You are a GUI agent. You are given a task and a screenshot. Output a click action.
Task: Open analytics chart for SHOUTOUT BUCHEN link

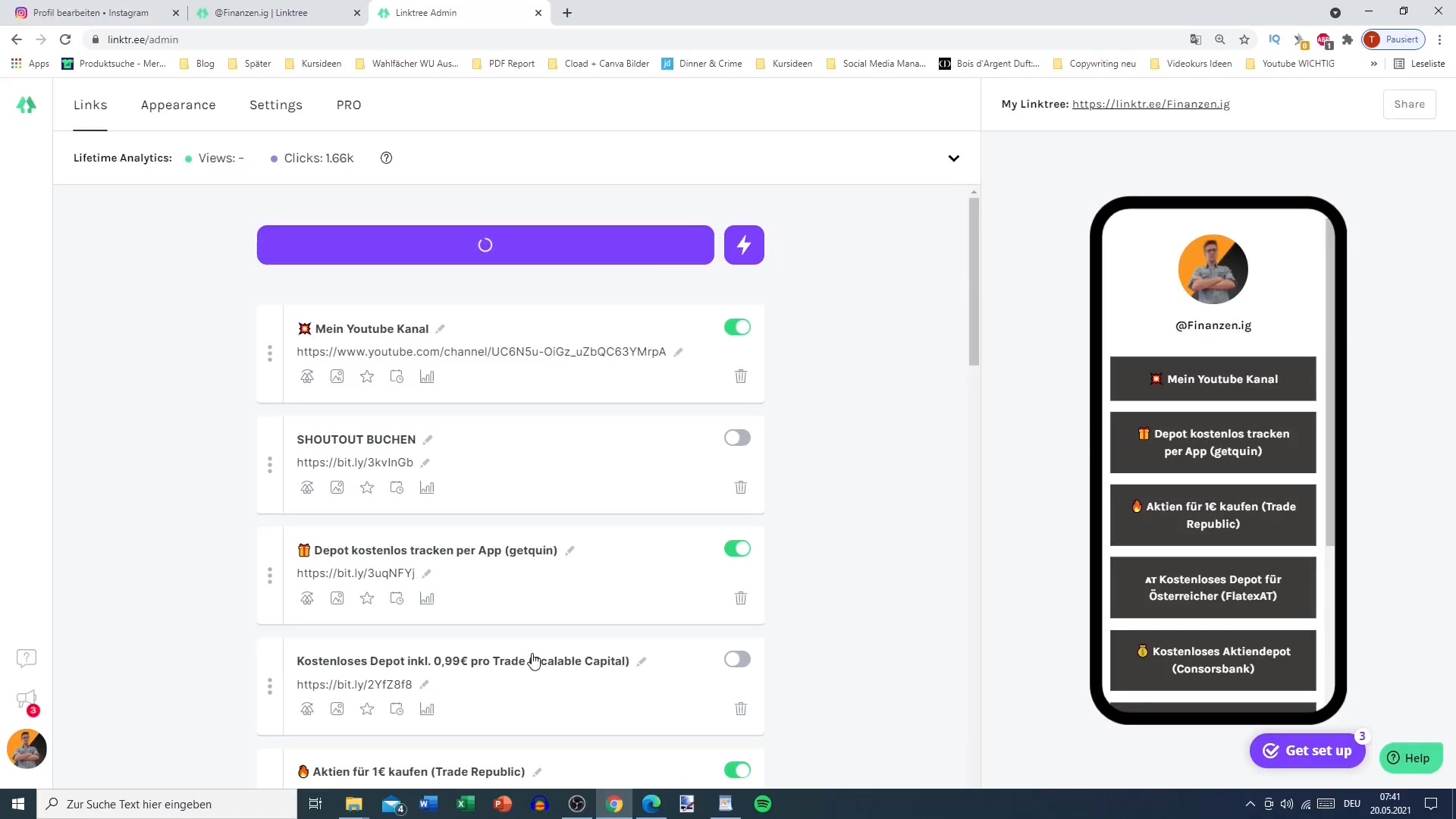click(x=427, y=488)
